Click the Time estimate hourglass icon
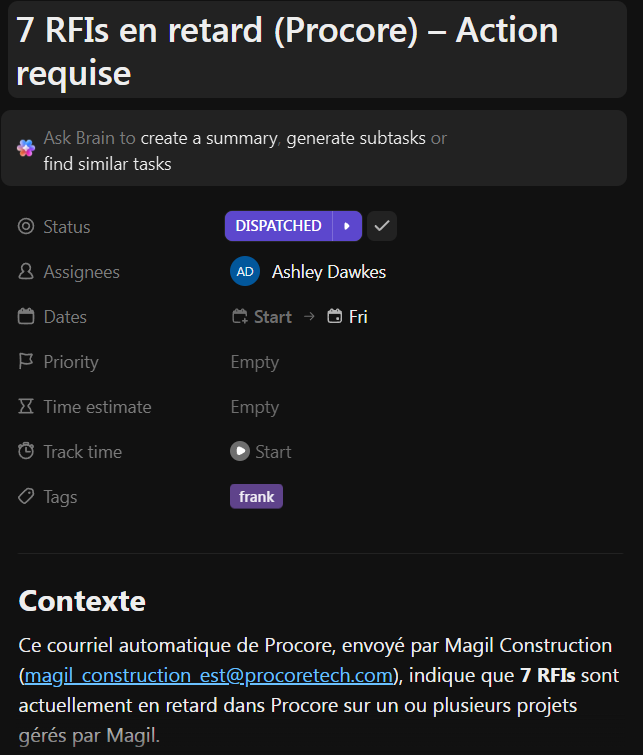Screen dimensions: 643x755 pyautogui.click(x=26, y=407)
